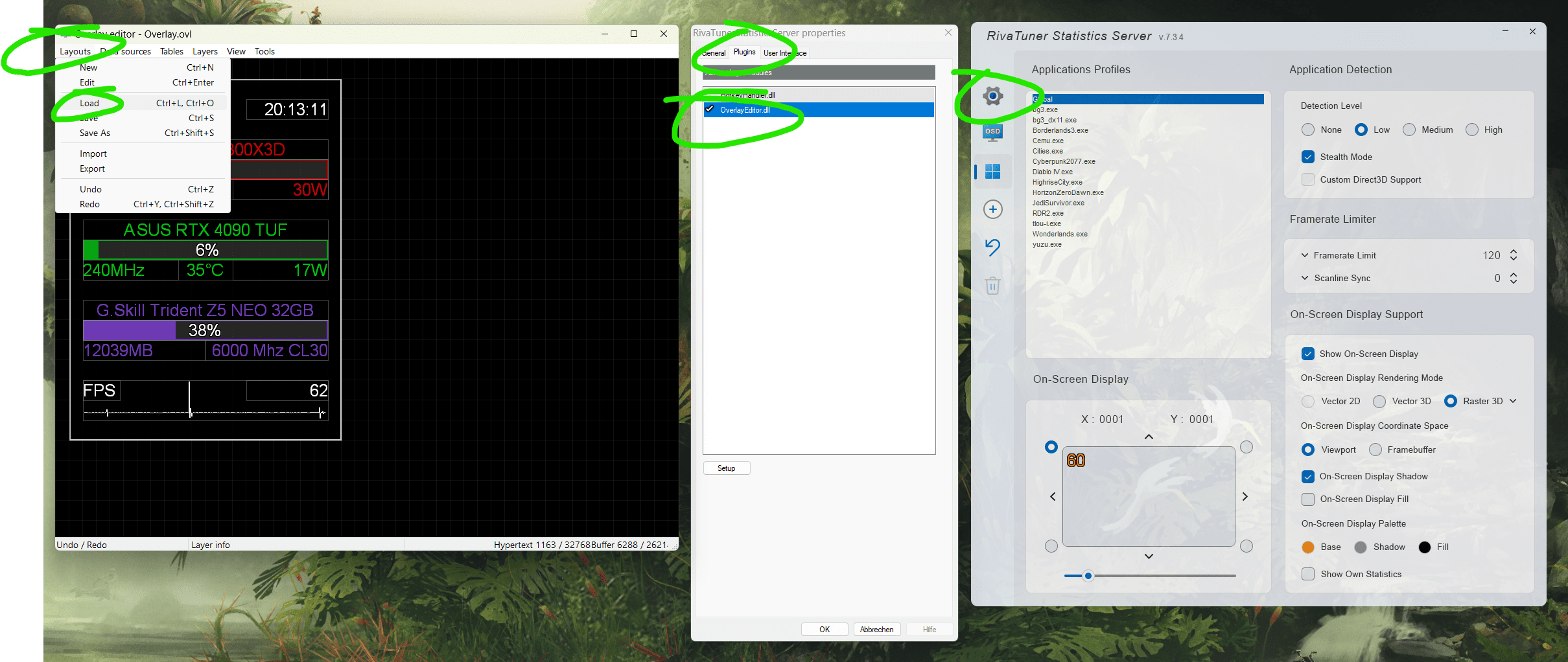Select Low detection level
1568x662 pixels.
click(x=1361, y=130)
